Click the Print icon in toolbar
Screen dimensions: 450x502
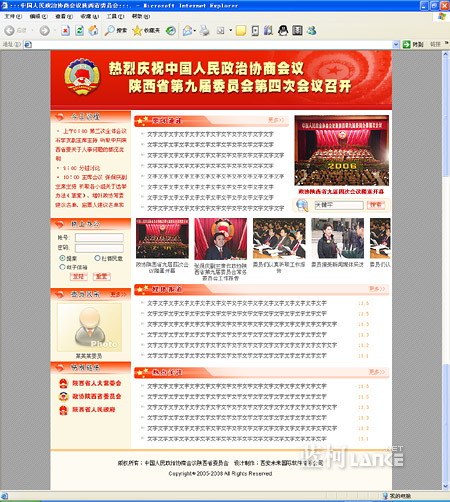click(x=204, y=31)
